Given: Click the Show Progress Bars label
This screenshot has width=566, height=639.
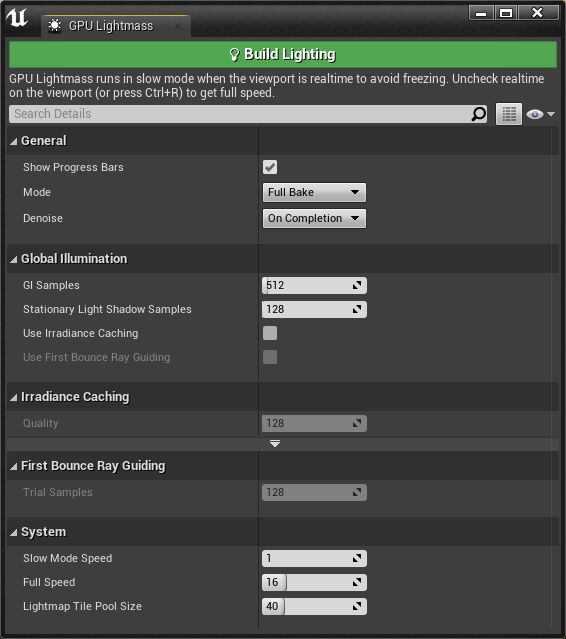Looking at the screenshot, I should click(x=73, y=167).
